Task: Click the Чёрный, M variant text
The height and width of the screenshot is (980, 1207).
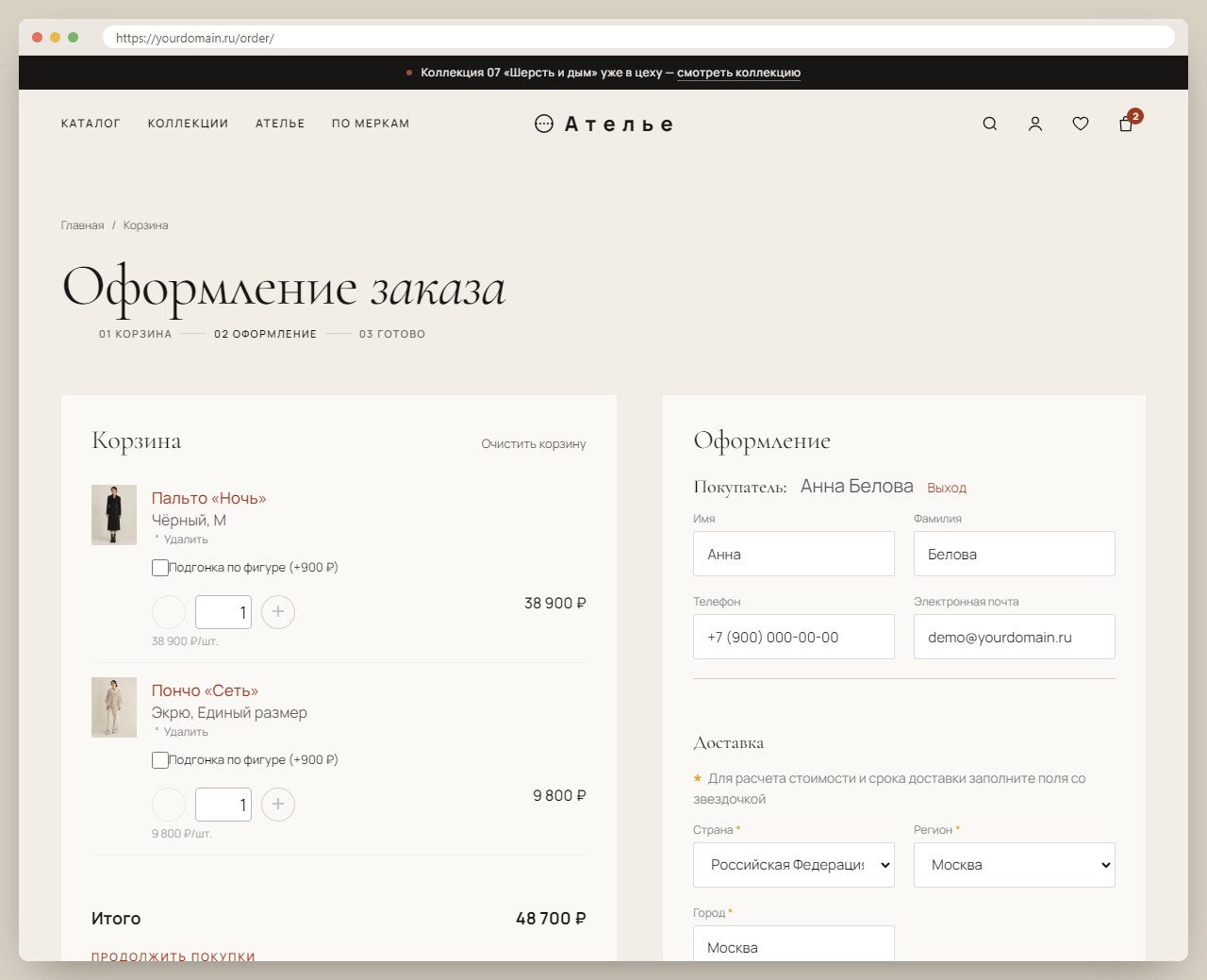Action: (x=189, y=521)
